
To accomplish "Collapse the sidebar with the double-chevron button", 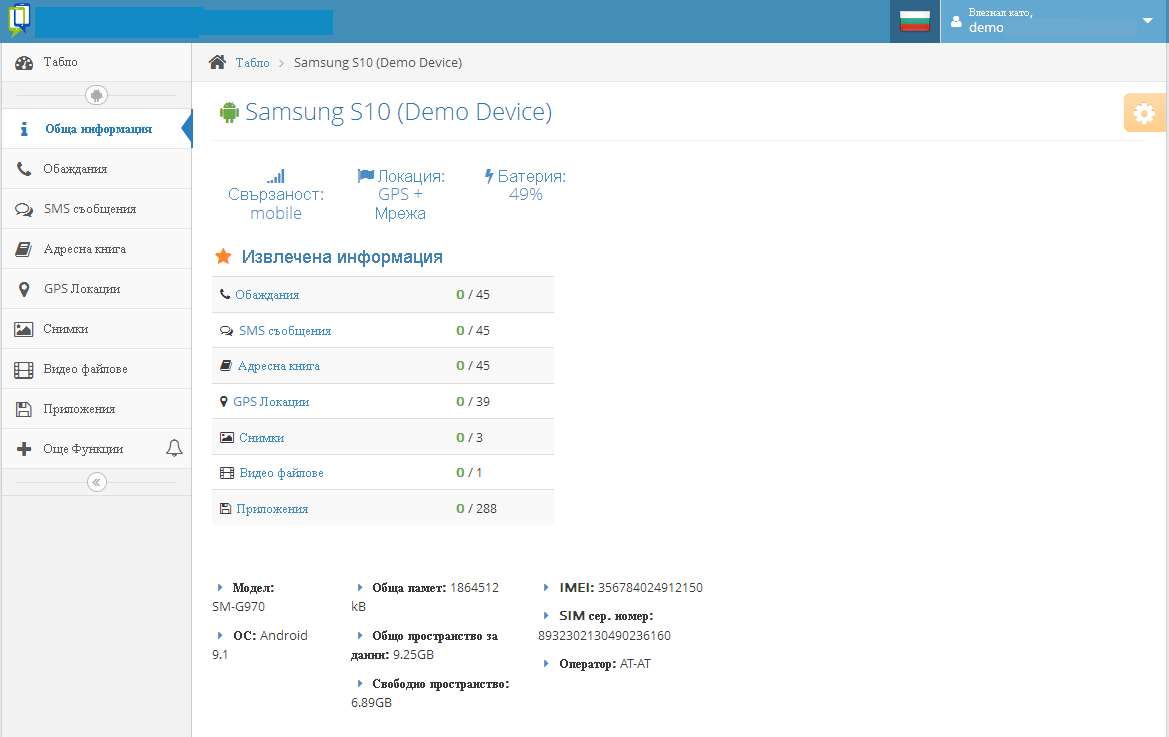I will [96, 482].
